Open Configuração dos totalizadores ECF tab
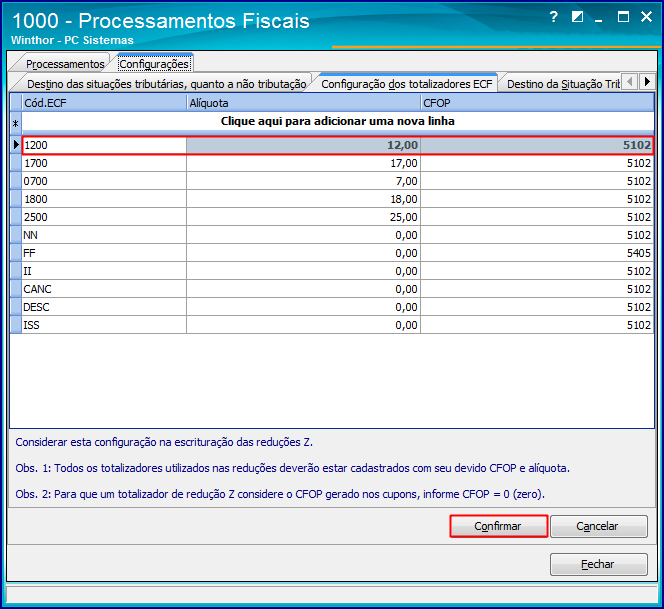664x609 pixels. [407, 84]
